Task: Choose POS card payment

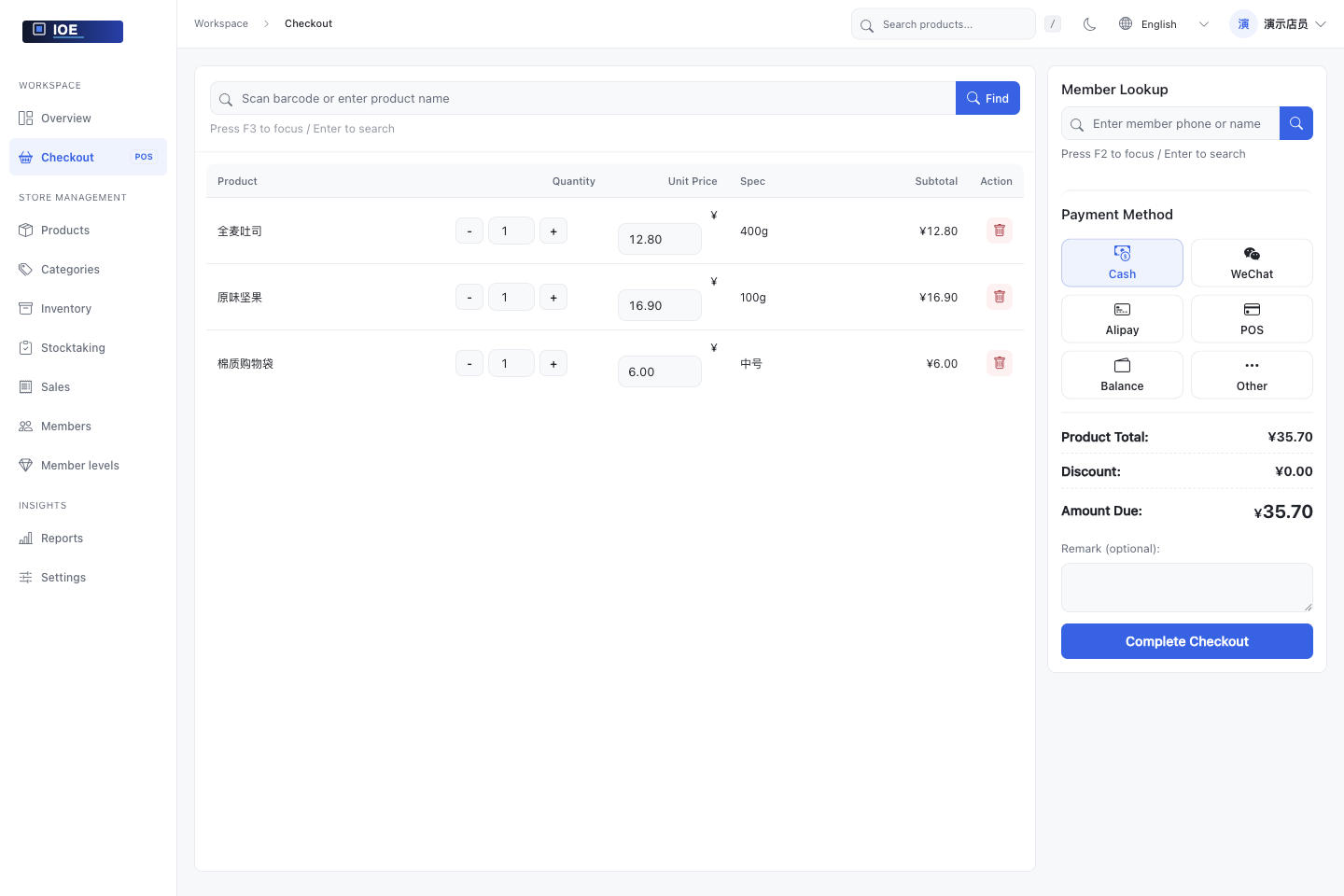Action: pos(1252,319)
